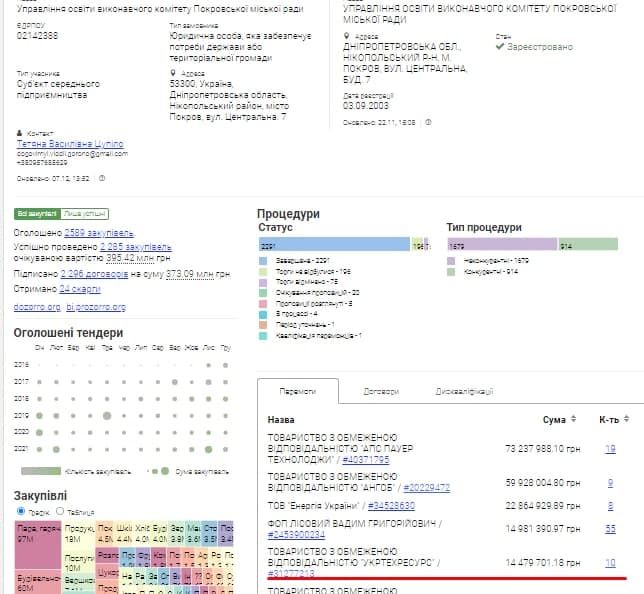Click the info icon after update time 22.11
The image size is (644, 594).
click(x=427, y=123)
